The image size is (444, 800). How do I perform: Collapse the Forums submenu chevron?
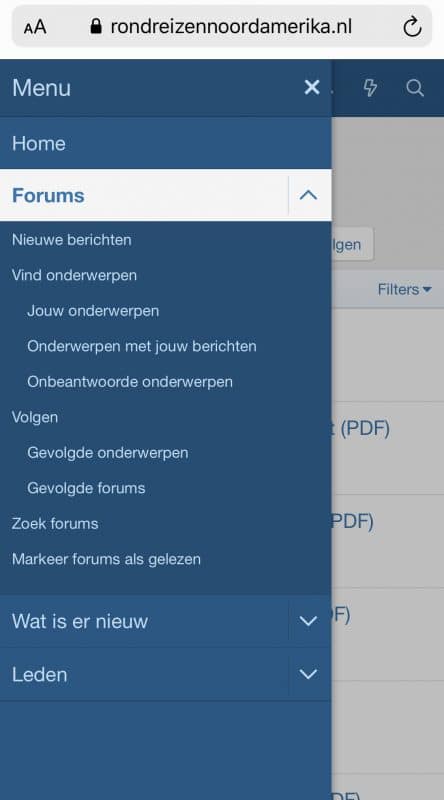click(308, 195)
